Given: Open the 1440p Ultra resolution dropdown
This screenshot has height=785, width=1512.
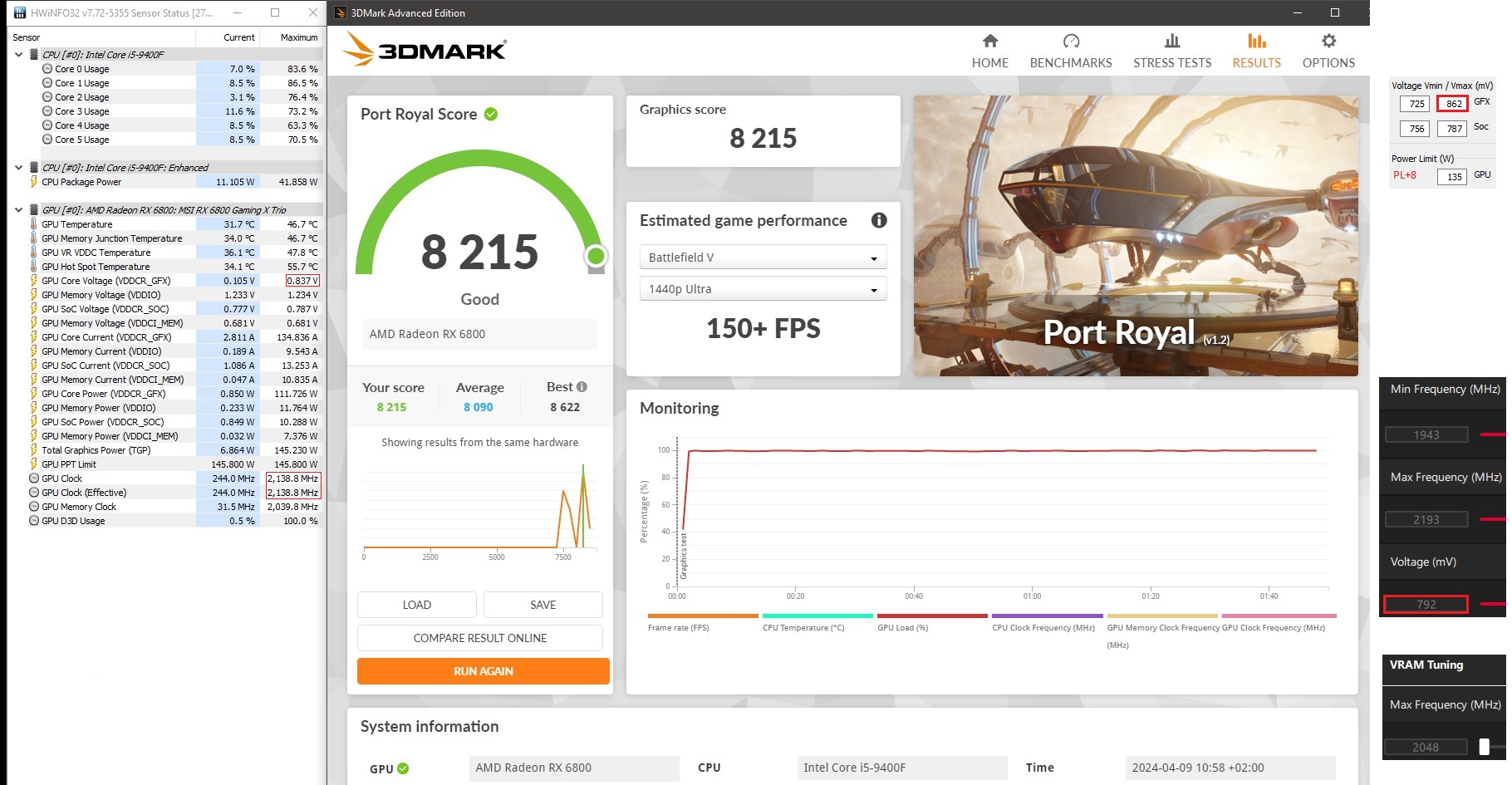Looking at the screenshot, I should [x=763, y=289].
